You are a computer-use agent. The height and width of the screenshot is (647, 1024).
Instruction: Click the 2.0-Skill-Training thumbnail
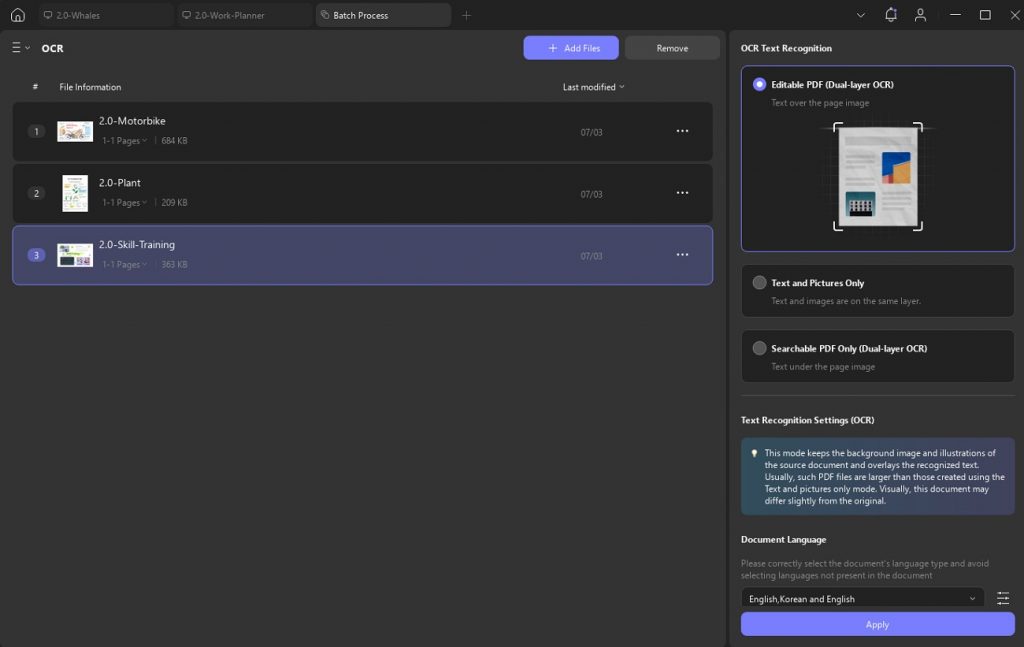click(75, 255)
